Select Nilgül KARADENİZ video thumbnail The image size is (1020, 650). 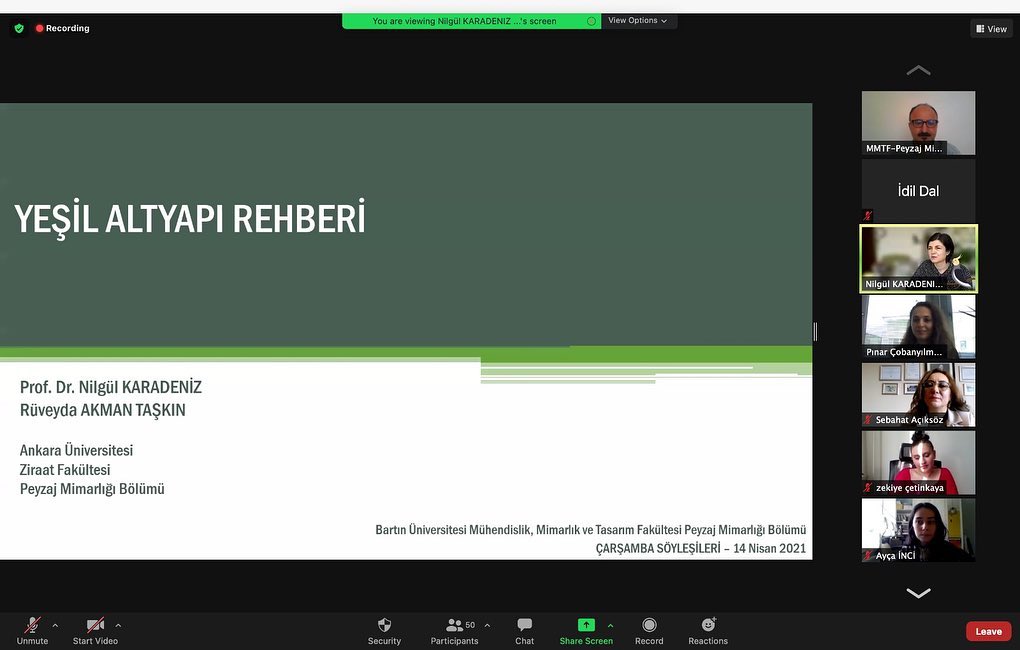[x=919, y=259]
